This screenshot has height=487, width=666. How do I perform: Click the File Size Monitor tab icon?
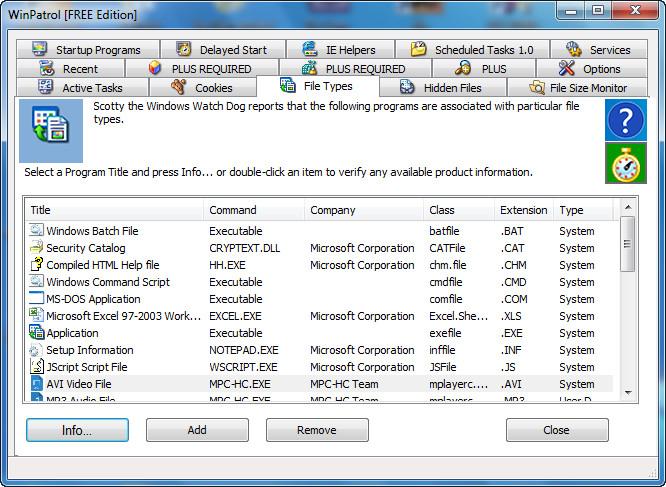pyautogui.click(x=536, y=87)
